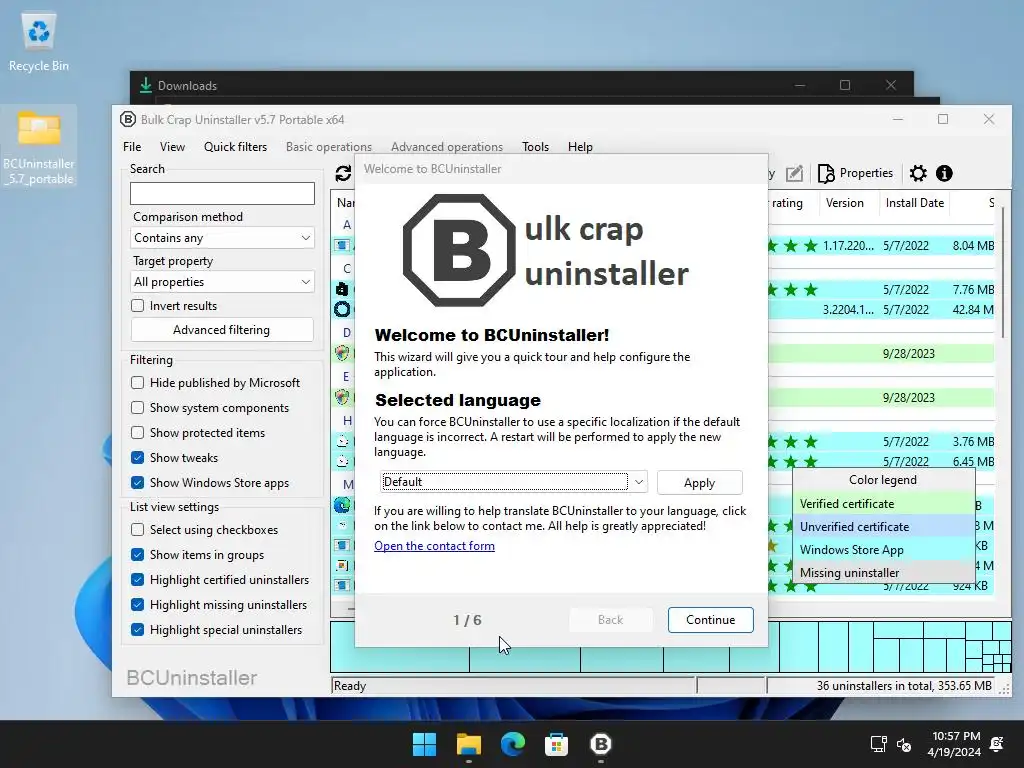Follow the Open the contact form link

point(434,546)
